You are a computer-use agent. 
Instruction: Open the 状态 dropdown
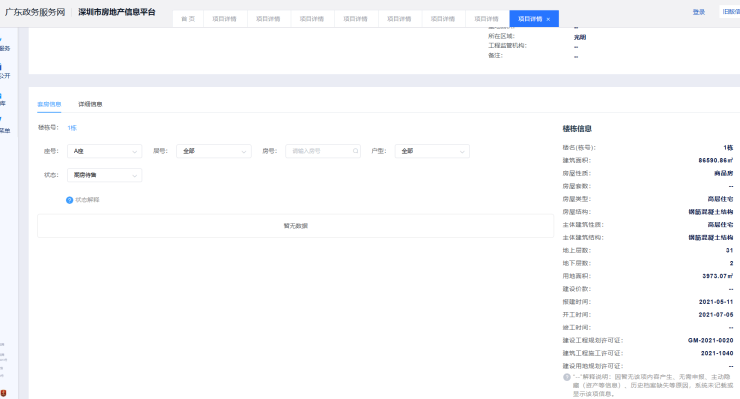(104, 175)
